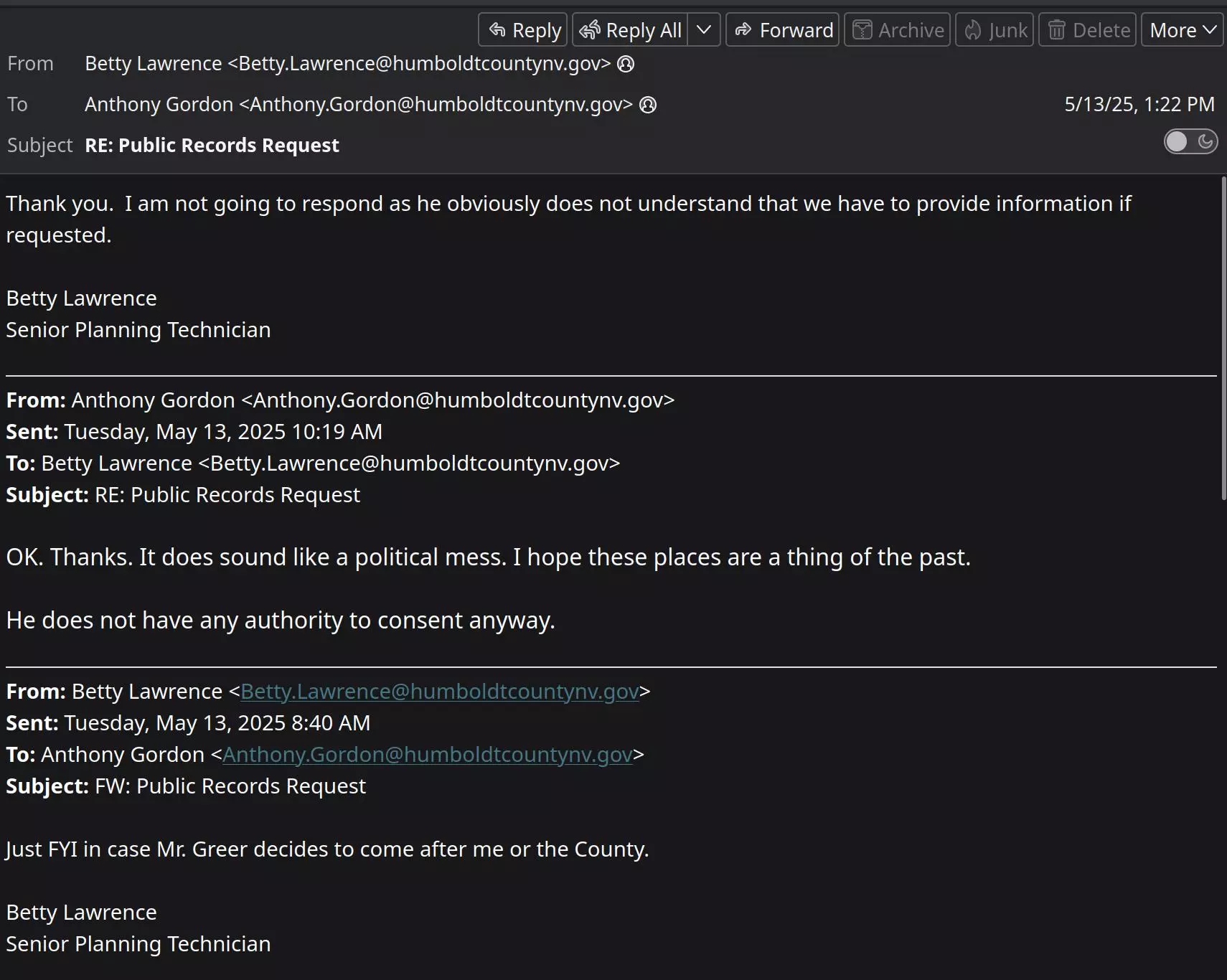Click the Forward arrow icon
The width and height of the screenshot is (1227, 980).
743,30
